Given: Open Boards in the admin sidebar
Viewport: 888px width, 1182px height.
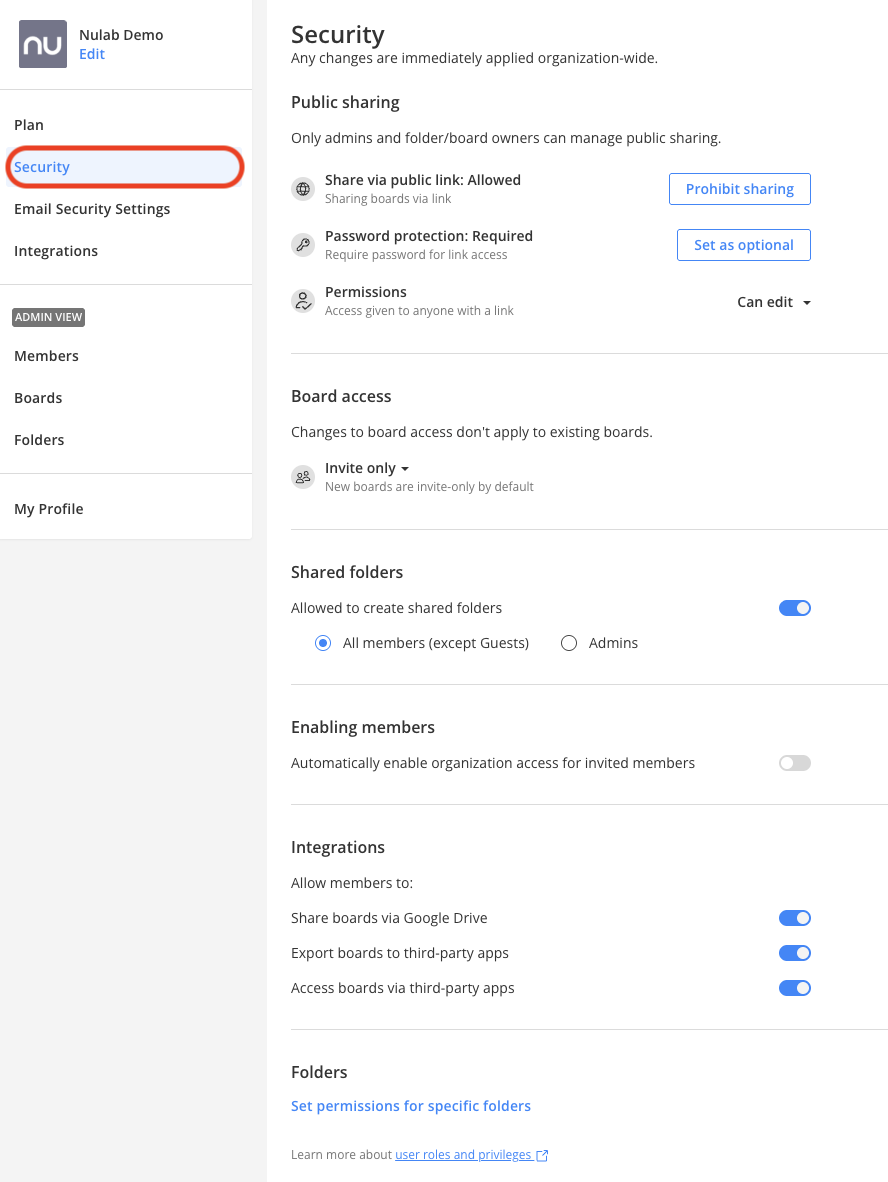Looking at the screenshot, I should click(x=38, y=398).
